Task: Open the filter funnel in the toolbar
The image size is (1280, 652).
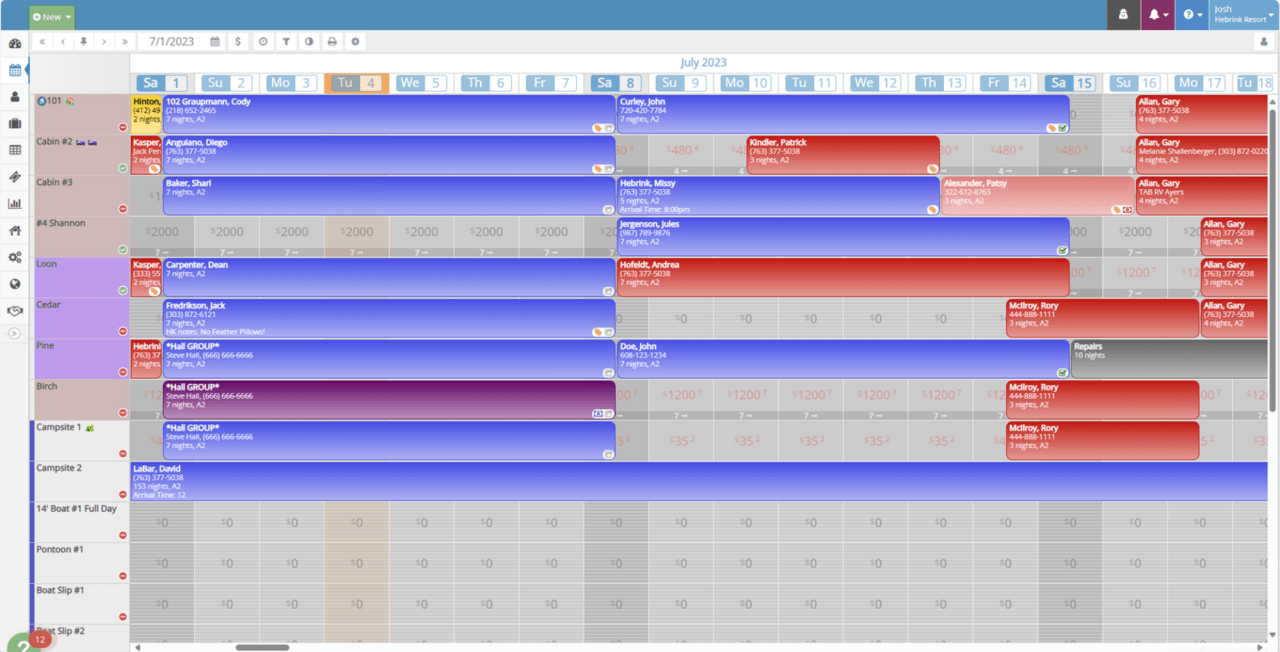Action: click(286, 41)
